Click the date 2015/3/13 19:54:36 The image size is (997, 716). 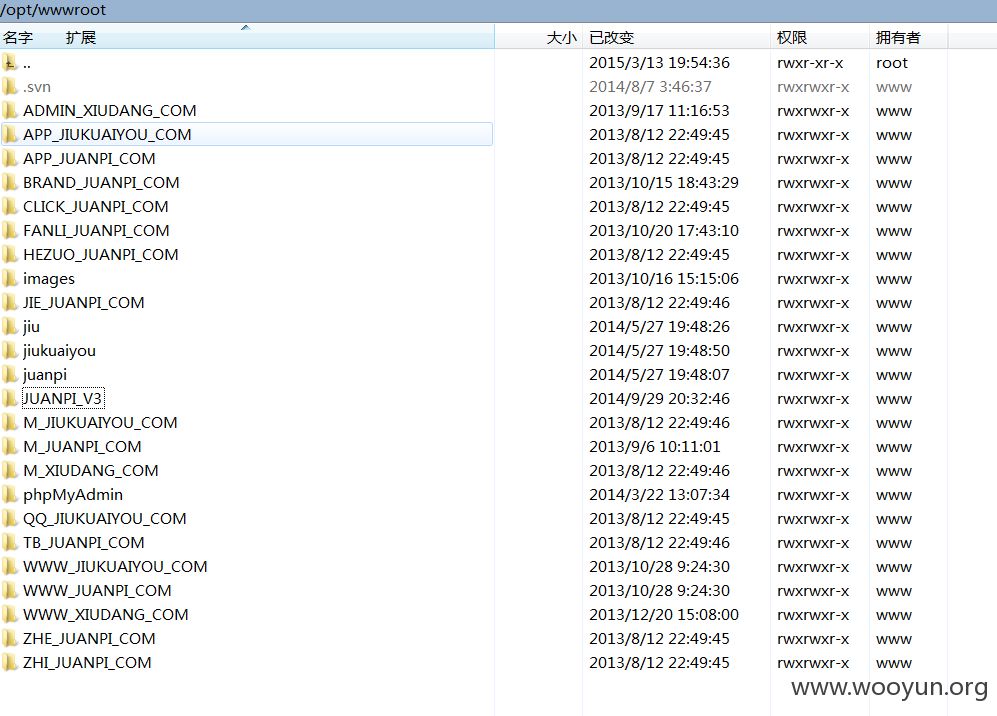[659, 62]
